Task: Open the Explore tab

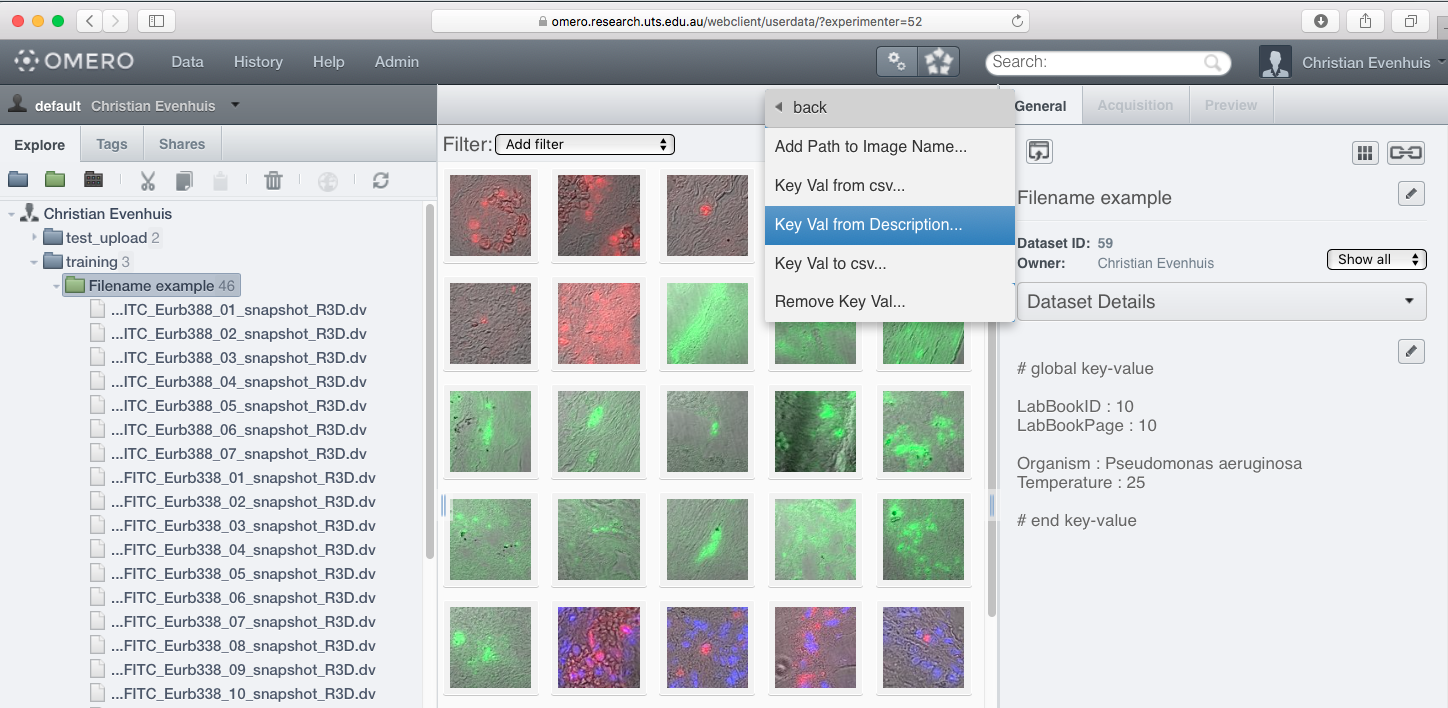Action: tap(40, 145)
